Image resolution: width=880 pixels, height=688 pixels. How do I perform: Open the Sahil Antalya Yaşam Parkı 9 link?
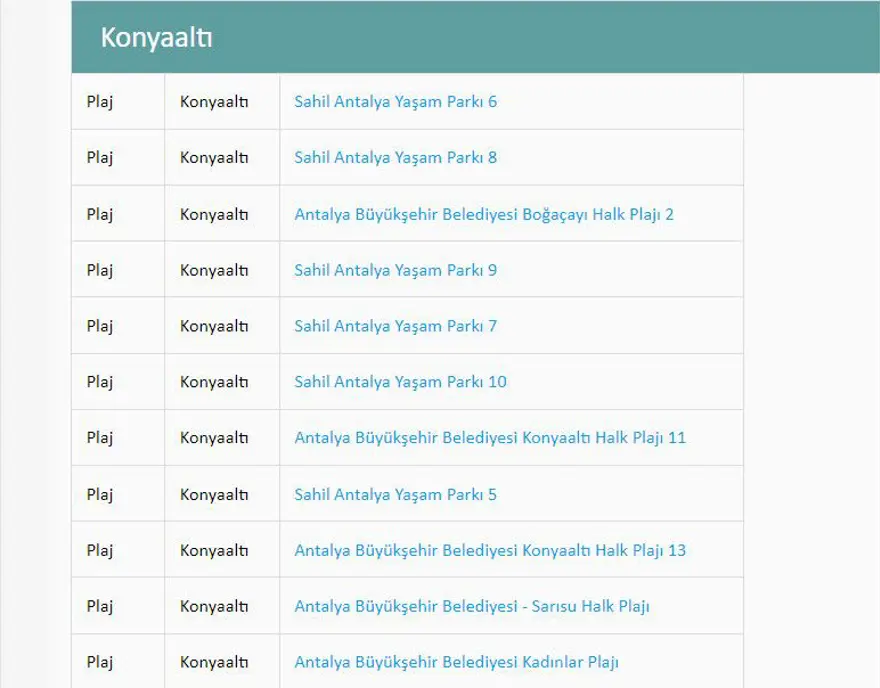point(395,269)
